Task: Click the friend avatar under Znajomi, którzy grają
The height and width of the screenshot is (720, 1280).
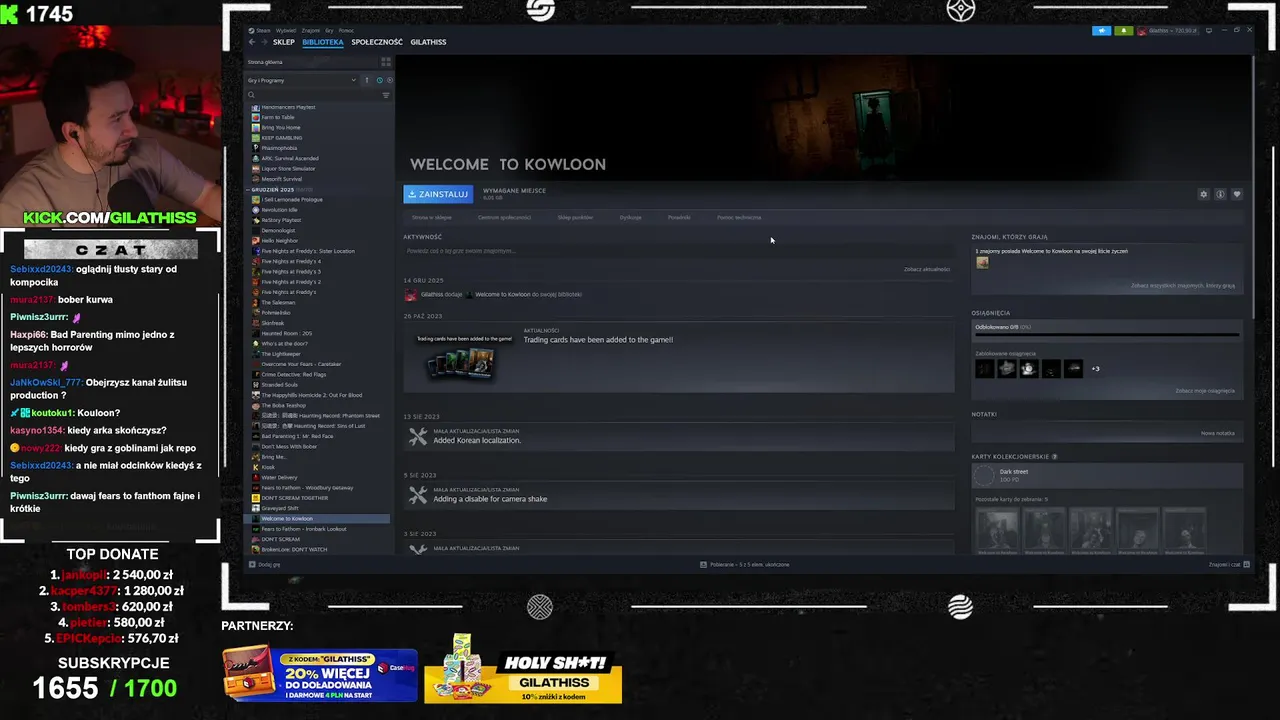Action: tap(982, 262)
